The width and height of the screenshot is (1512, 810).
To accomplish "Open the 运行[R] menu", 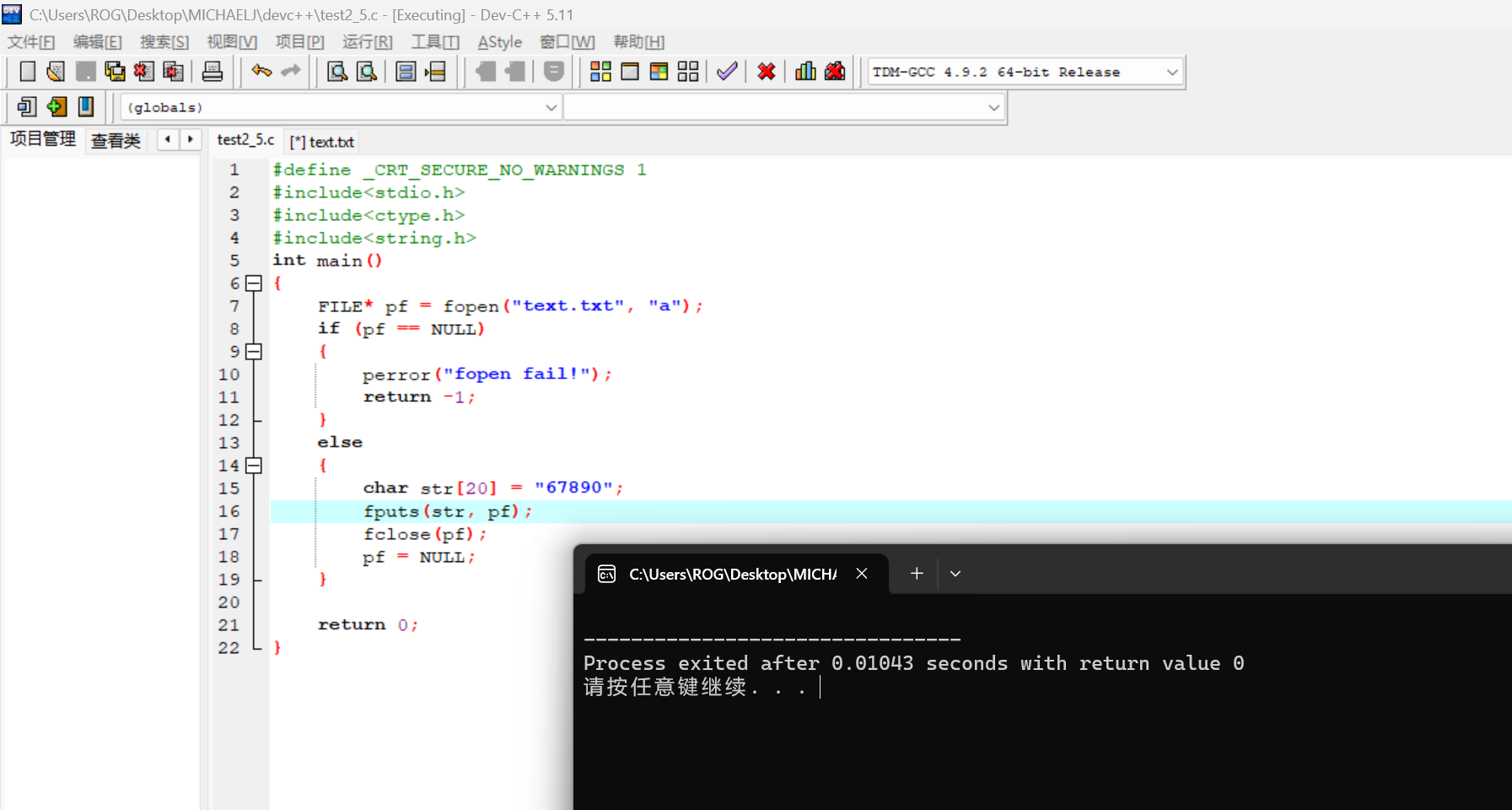I will pos(367,42).
